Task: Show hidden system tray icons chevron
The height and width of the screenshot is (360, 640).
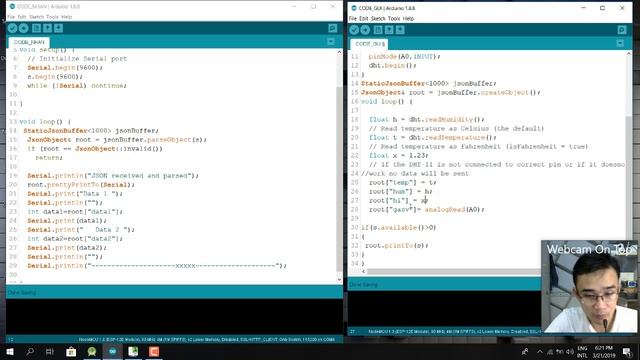Action: point(540,351)
